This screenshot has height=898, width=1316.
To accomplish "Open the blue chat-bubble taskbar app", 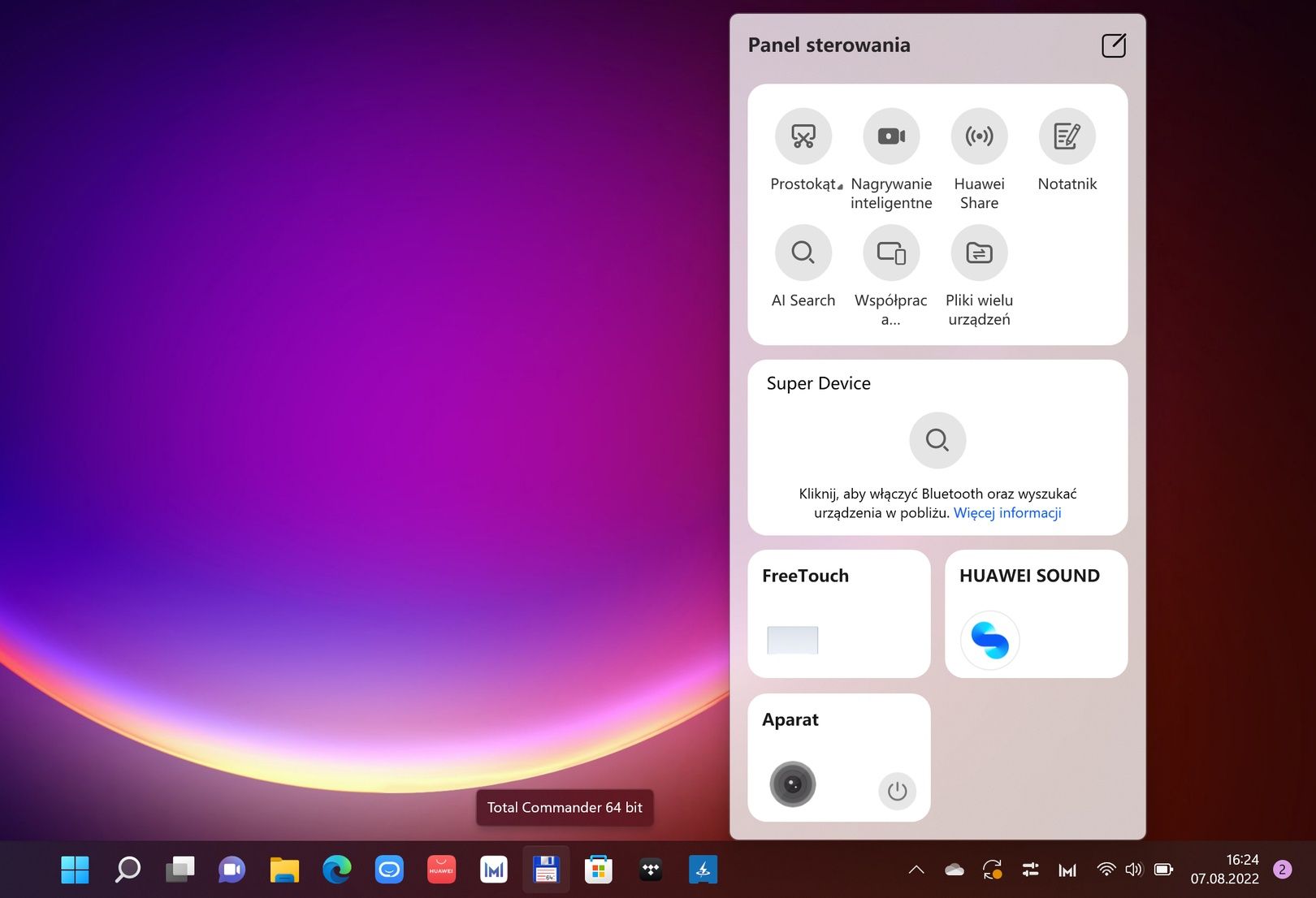I will (x=389, y=870).
